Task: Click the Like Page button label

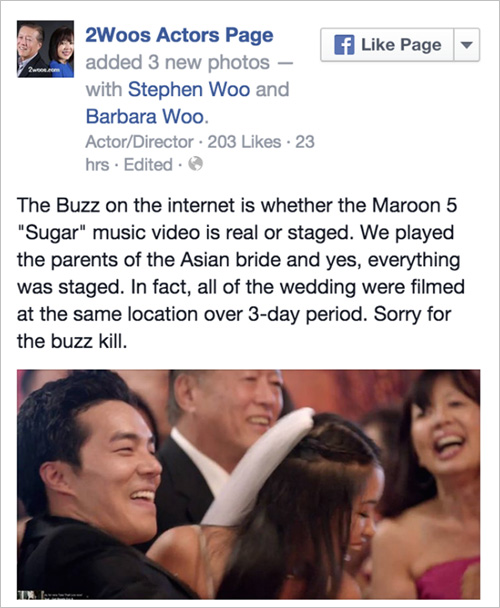Action: [x=401, y=45]
